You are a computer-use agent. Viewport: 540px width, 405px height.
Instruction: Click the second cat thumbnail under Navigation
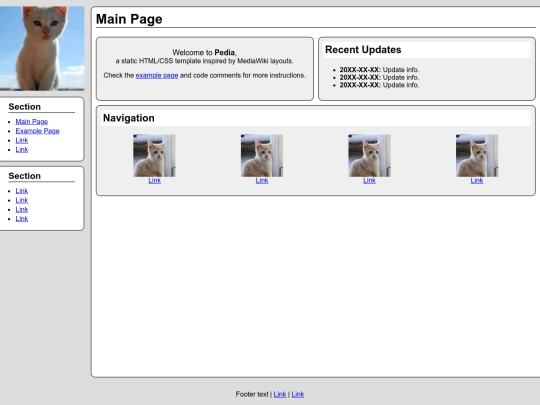[x=262, y=156]
